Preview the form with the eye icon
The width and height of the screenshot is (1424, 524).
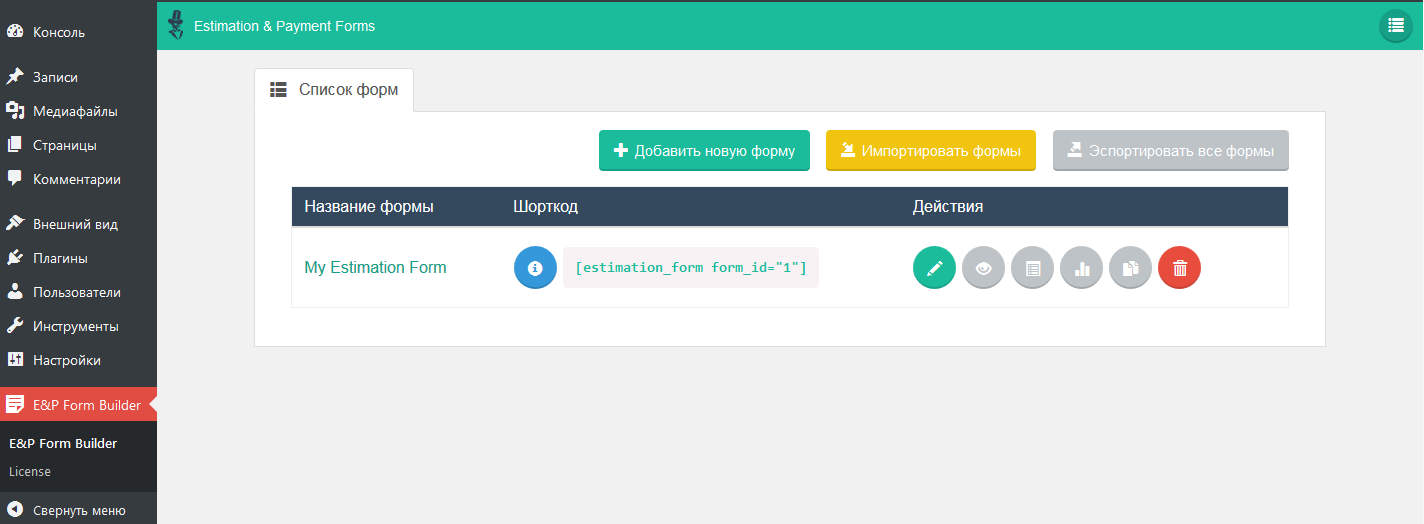click(983, 268)
